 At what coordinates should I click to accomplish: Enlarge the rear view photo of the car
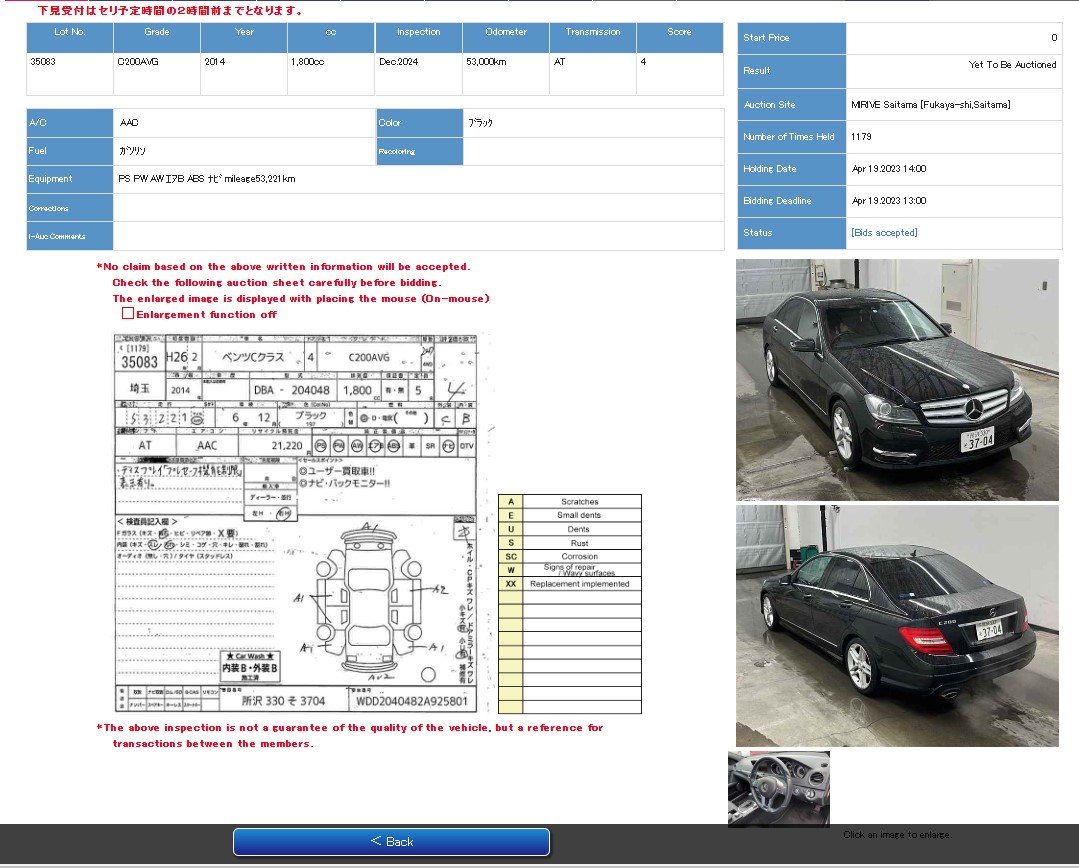click(x=897, y=625)
